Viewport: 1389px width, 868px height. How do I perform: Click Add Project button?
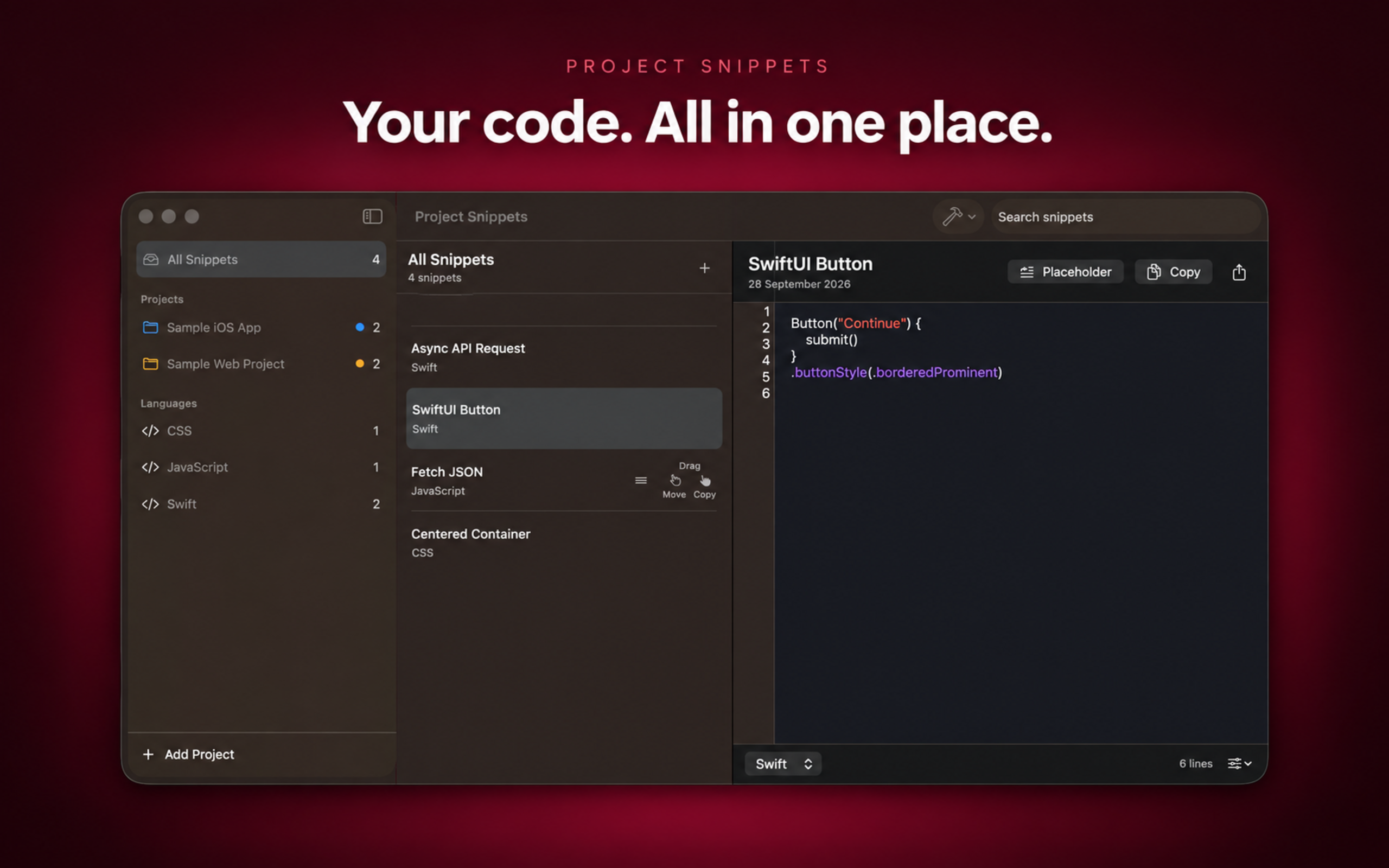pyautogui.click(x=188, y=754)
